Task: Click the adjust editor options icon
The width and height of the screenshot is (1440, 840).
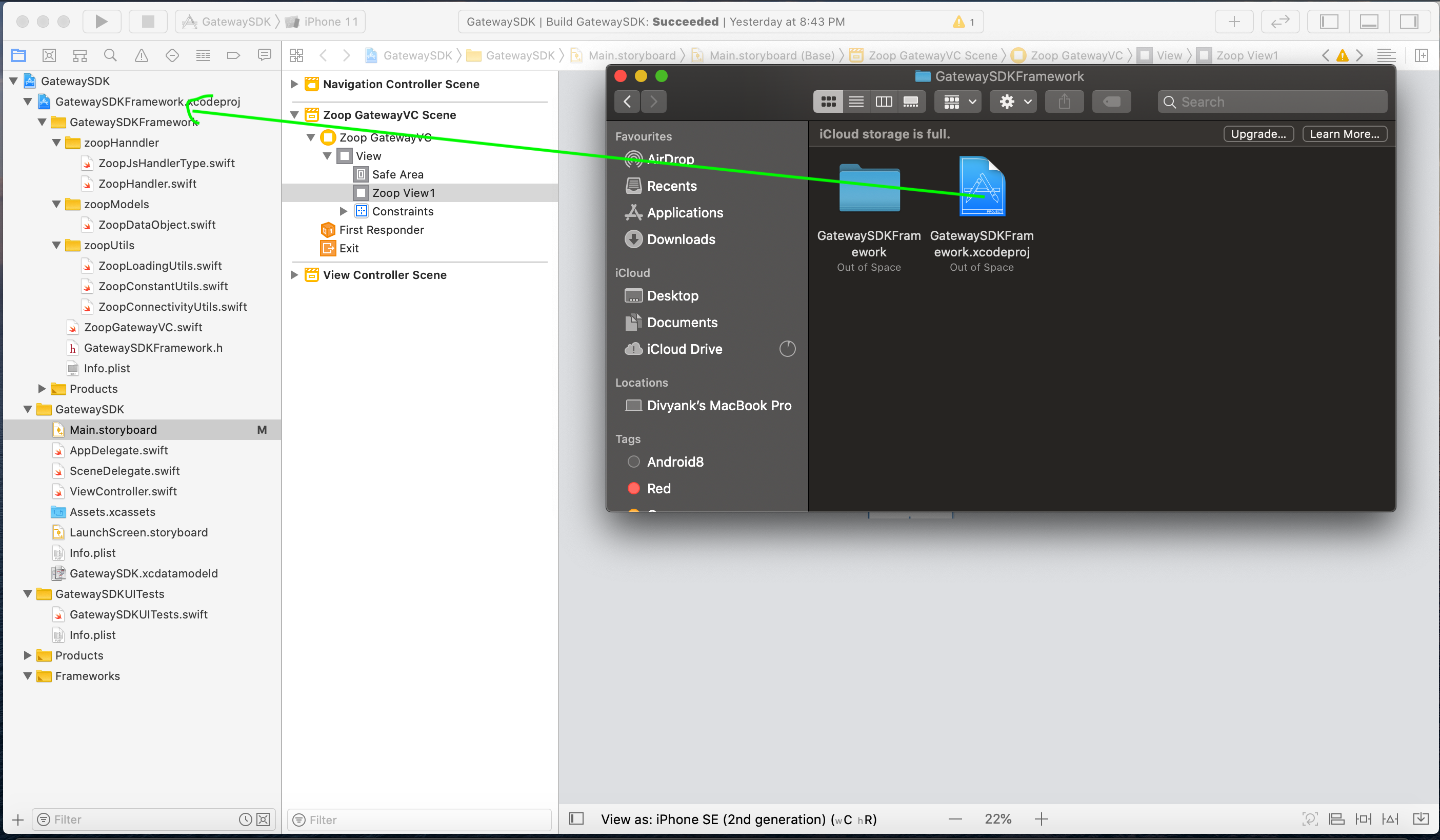Action: pyautogui.click(x=1386, y=55)
